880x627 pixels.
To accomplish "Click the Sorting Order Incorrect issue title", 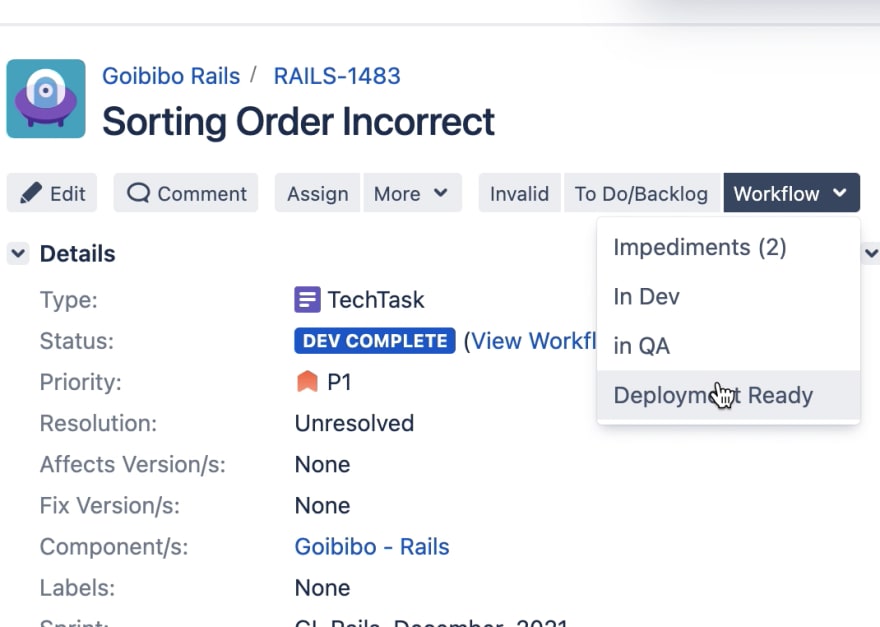I will pyautogui.click(x=298, y=122).
